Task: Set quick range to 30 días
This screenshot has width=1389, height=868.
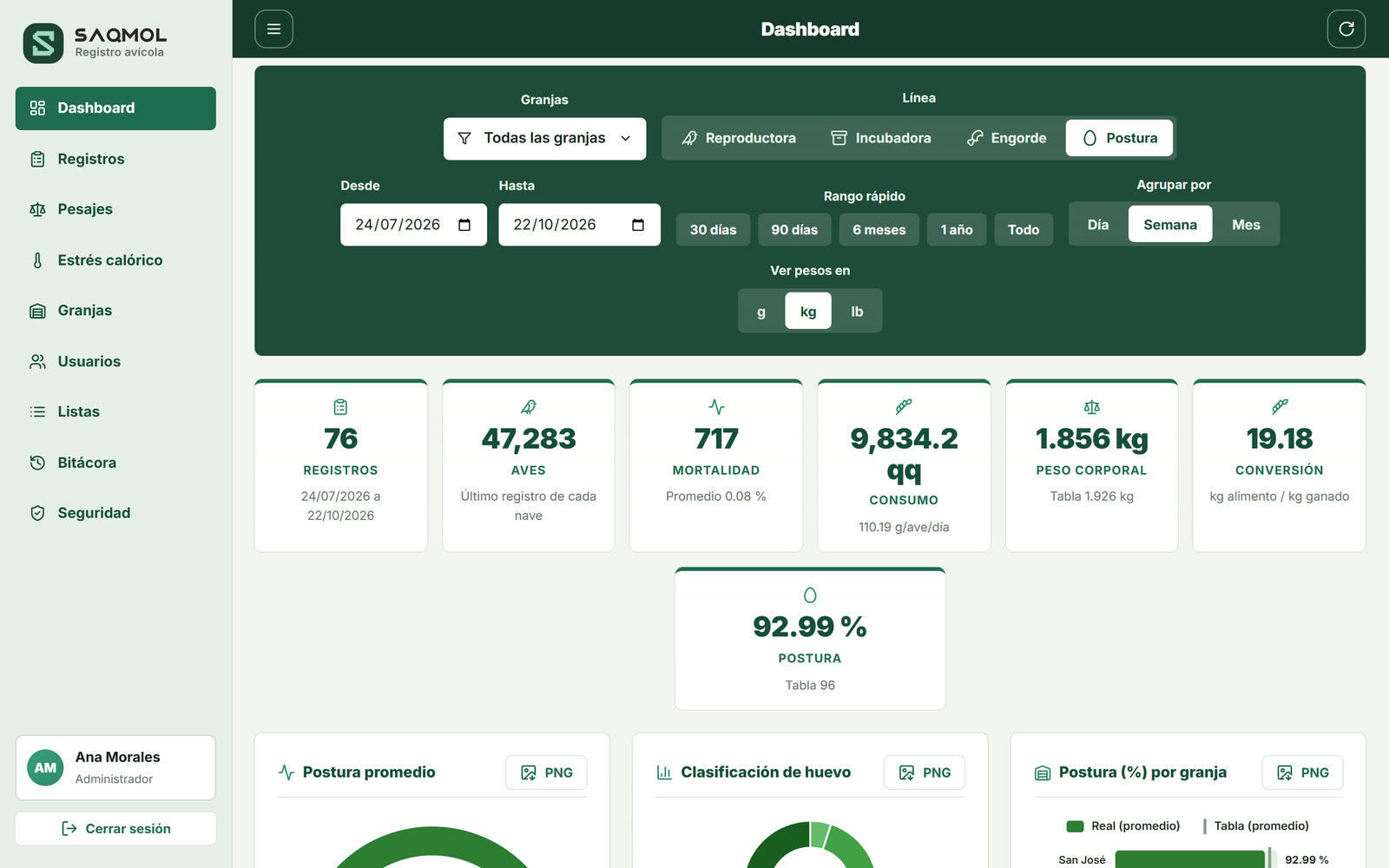Action: [713, 230]
